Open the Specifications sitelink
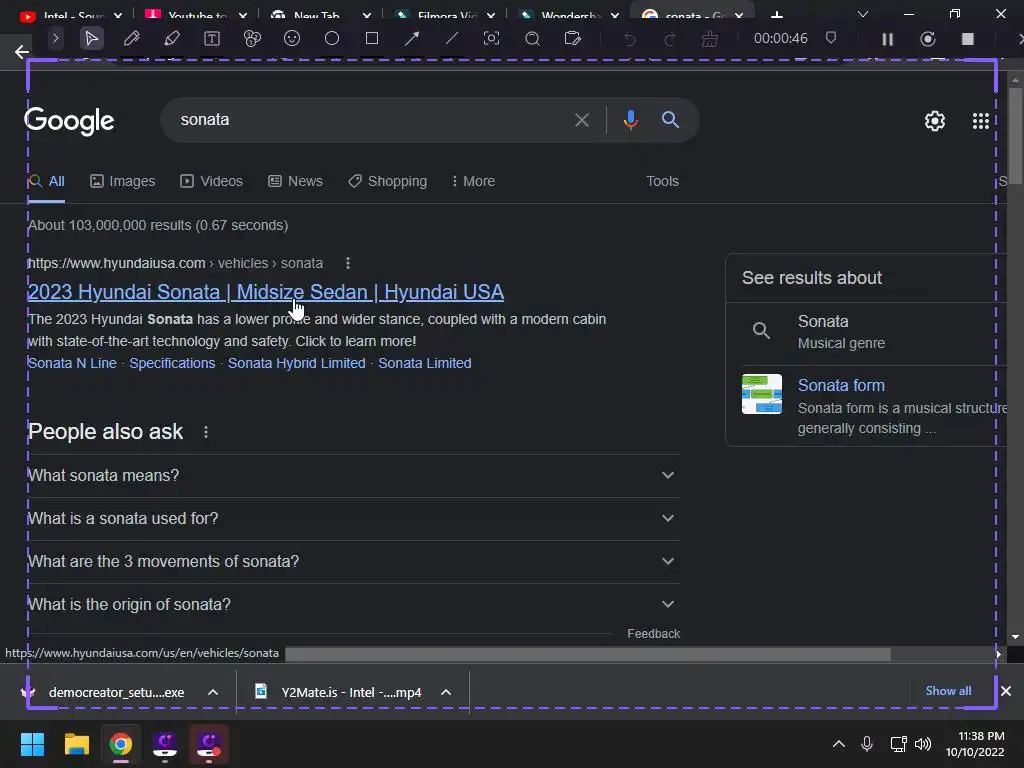Image resolution: width=1024 pixels, height=768 pixels. (172, 363)
